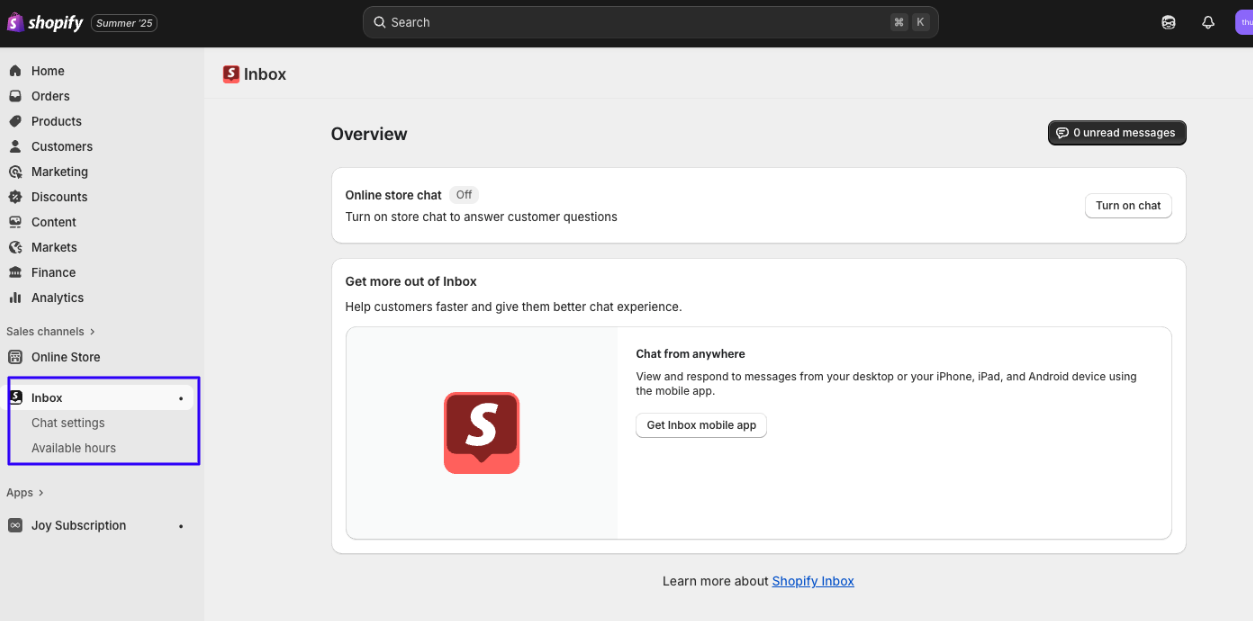1253x621 pixels.
Task: Click the Home house icon
Action: (15, 71)
